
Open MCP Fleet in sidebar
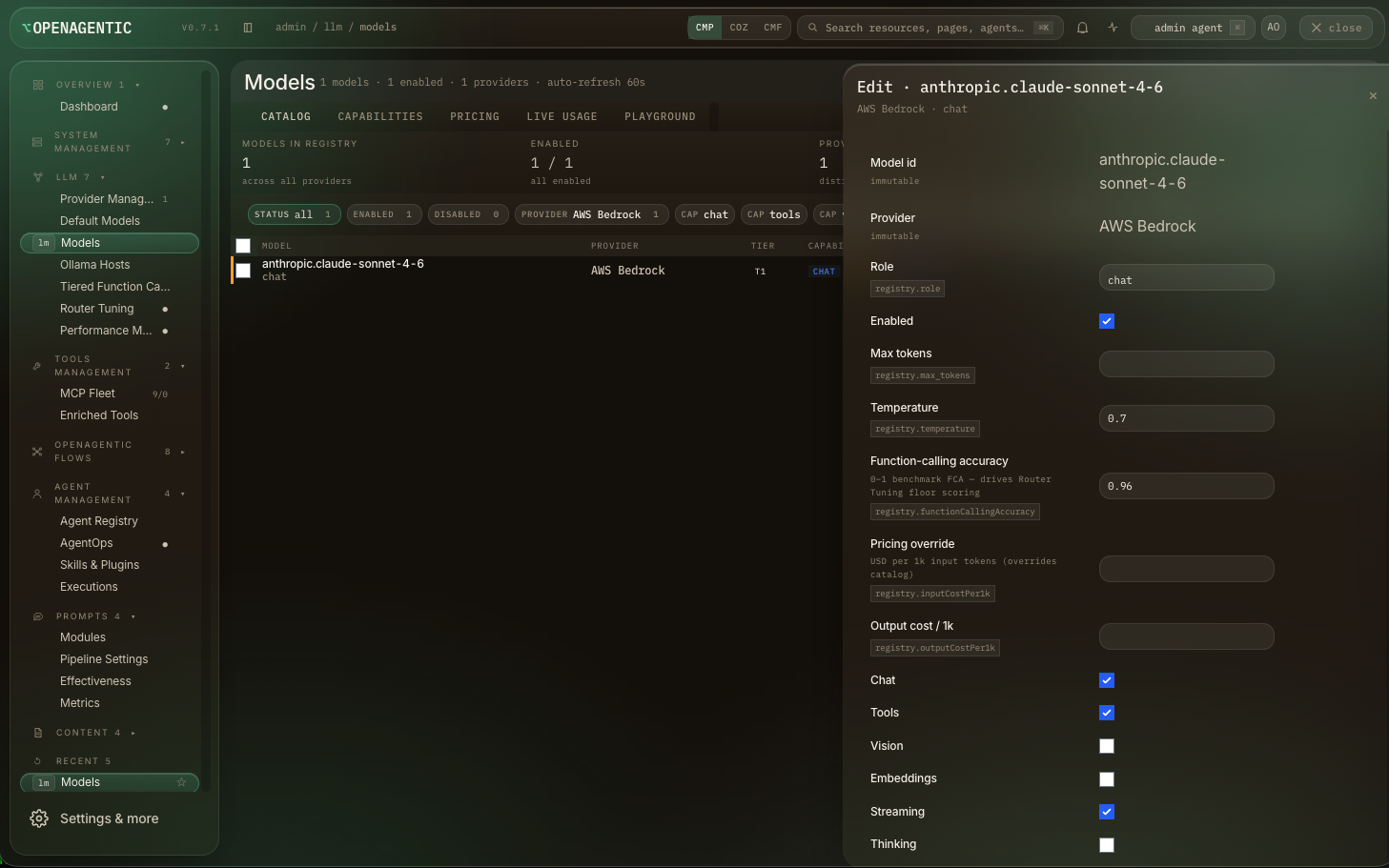(x=88, y=394)
